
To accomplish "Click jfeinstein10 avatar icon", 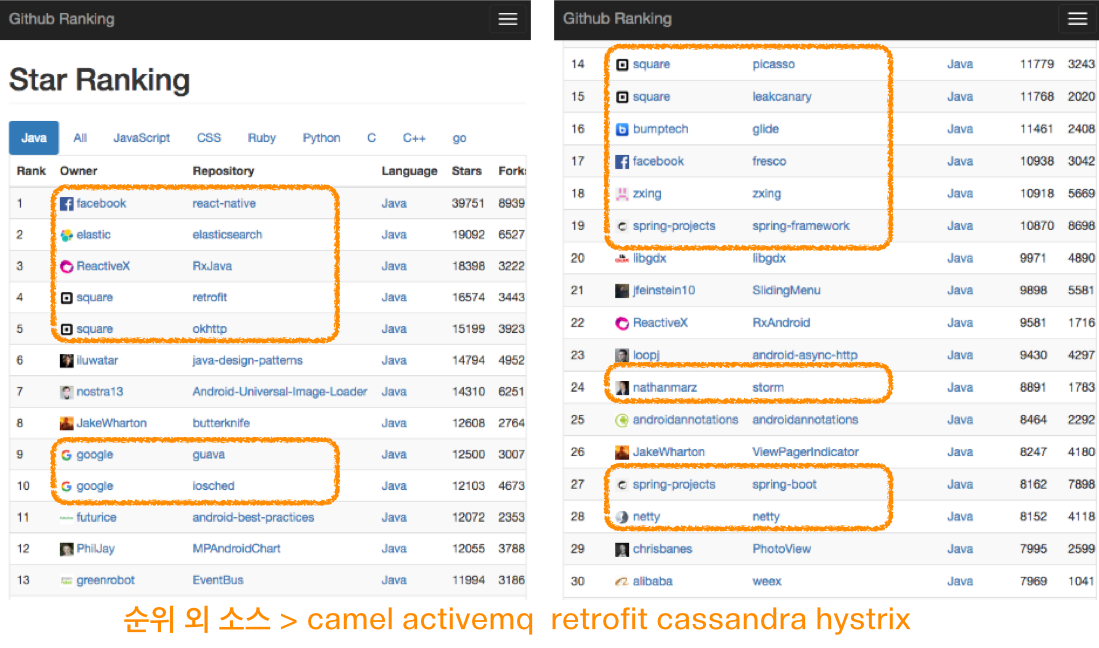I will (x=622, y=291).
